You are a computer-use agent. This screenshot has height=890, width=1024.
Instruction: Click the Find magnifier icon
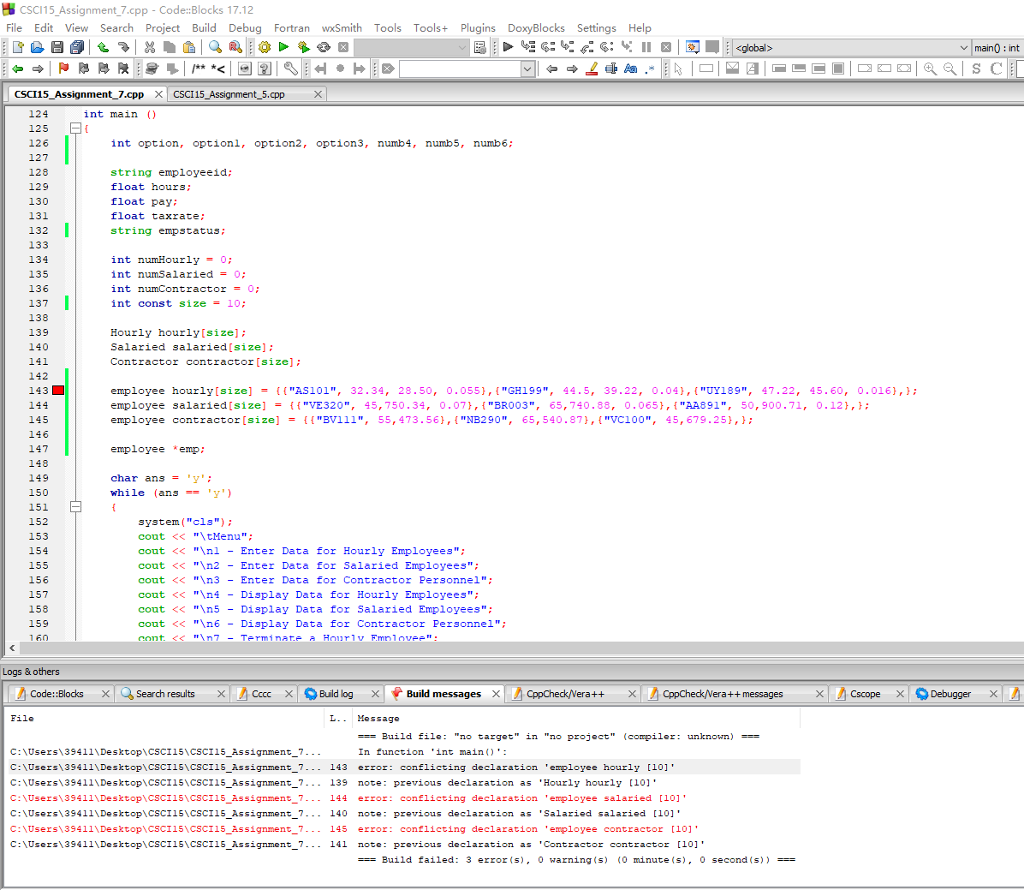point(215,47)
